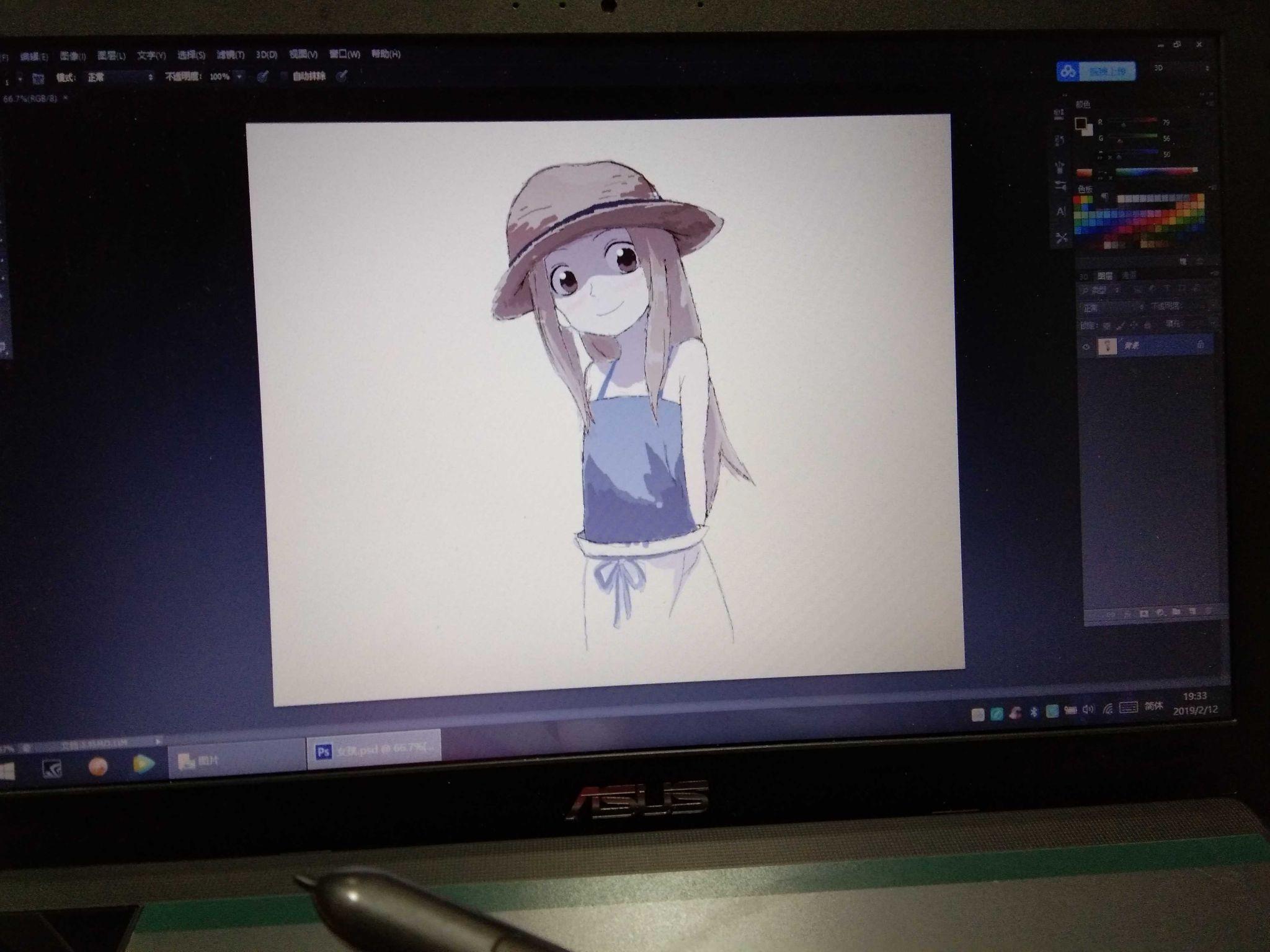Click the blue upload button at top right
Viewport: 1270px width, 952px height.
tap(1096, 71)
